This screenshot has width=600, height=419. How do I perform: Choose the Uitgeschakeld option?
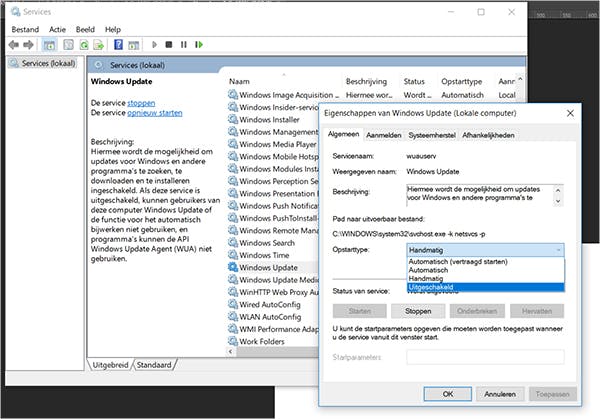click(x=485, y=287)
